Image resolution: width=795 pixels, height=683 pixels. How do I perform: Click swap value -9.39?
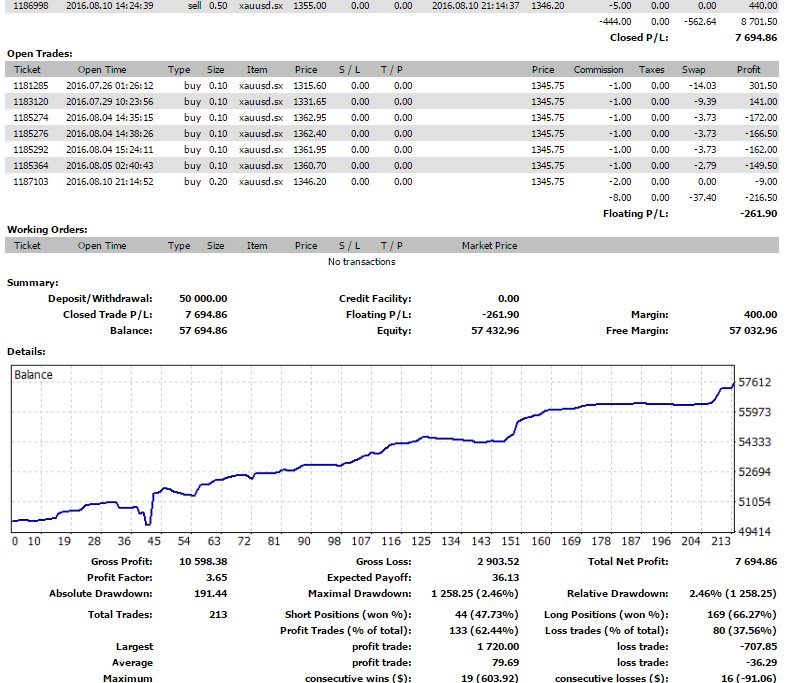(x=705, y=101)
